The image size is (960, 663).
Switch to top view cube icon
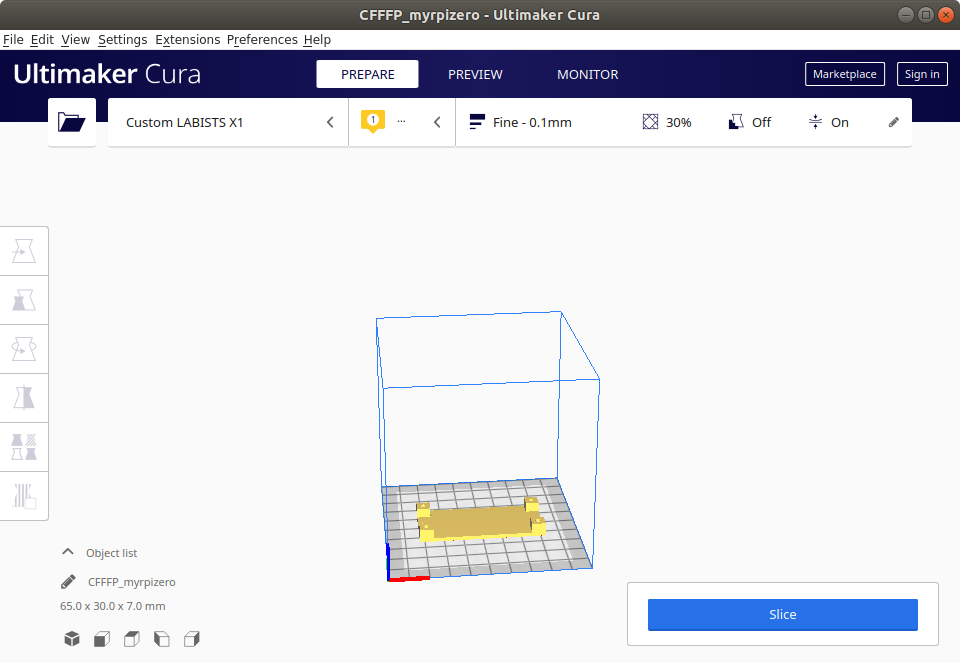tap(132, 639)
